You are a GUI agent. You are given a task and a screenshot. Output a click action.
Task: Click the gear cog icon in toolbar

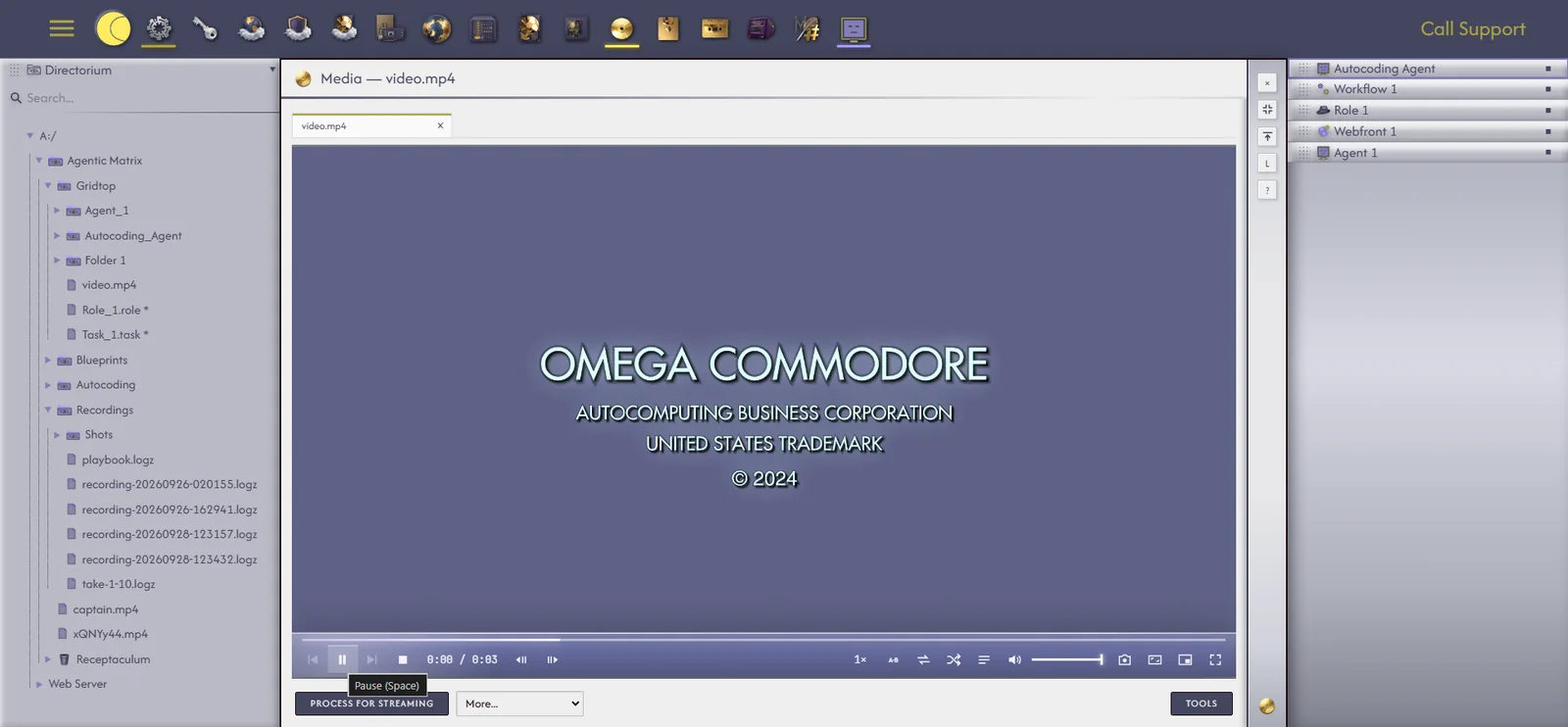click(x=159, y=28)
